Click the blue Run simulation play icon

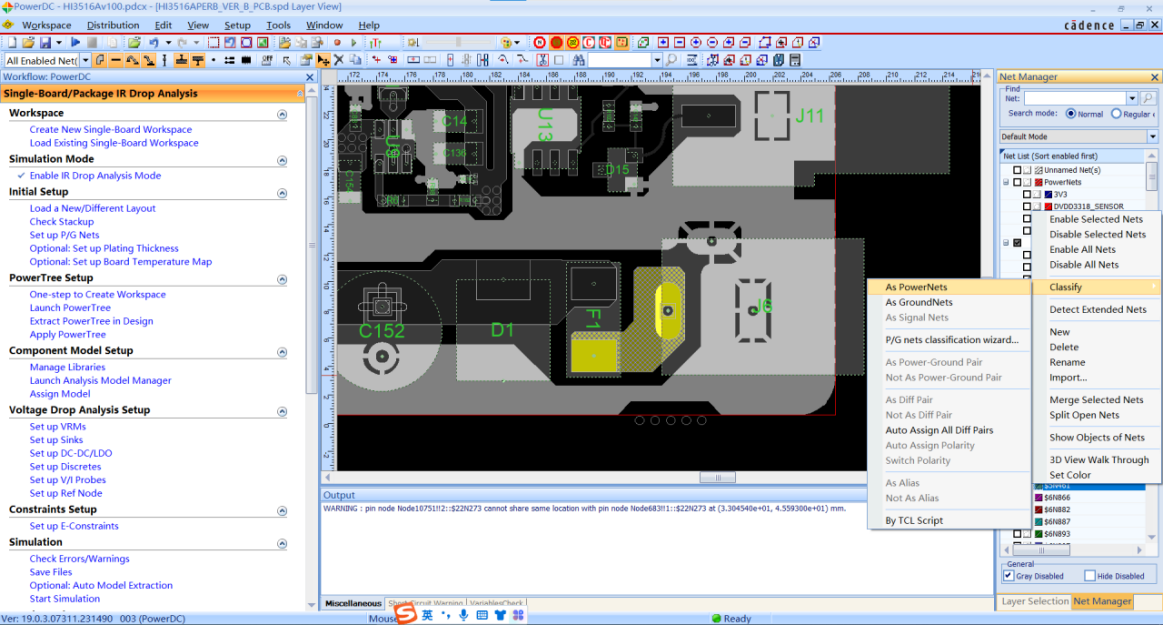[x=75, y=42]
